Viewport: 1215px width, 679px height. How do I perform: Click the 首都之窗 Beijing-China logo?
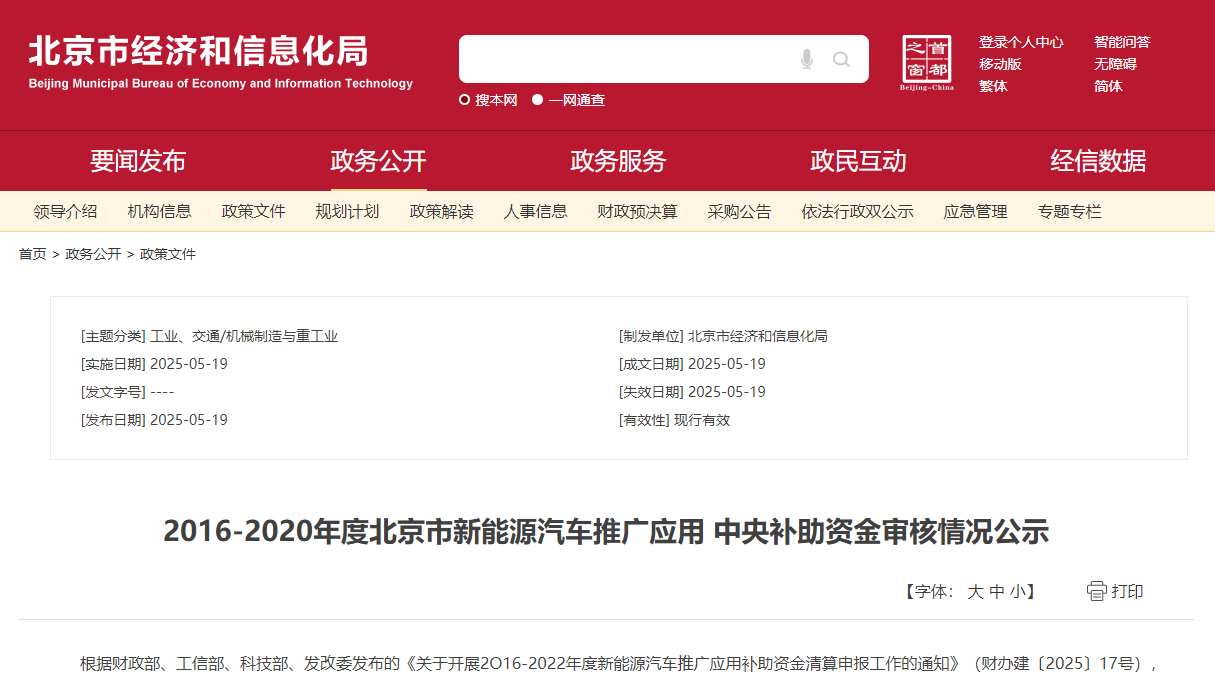click(x=927, y=62)
